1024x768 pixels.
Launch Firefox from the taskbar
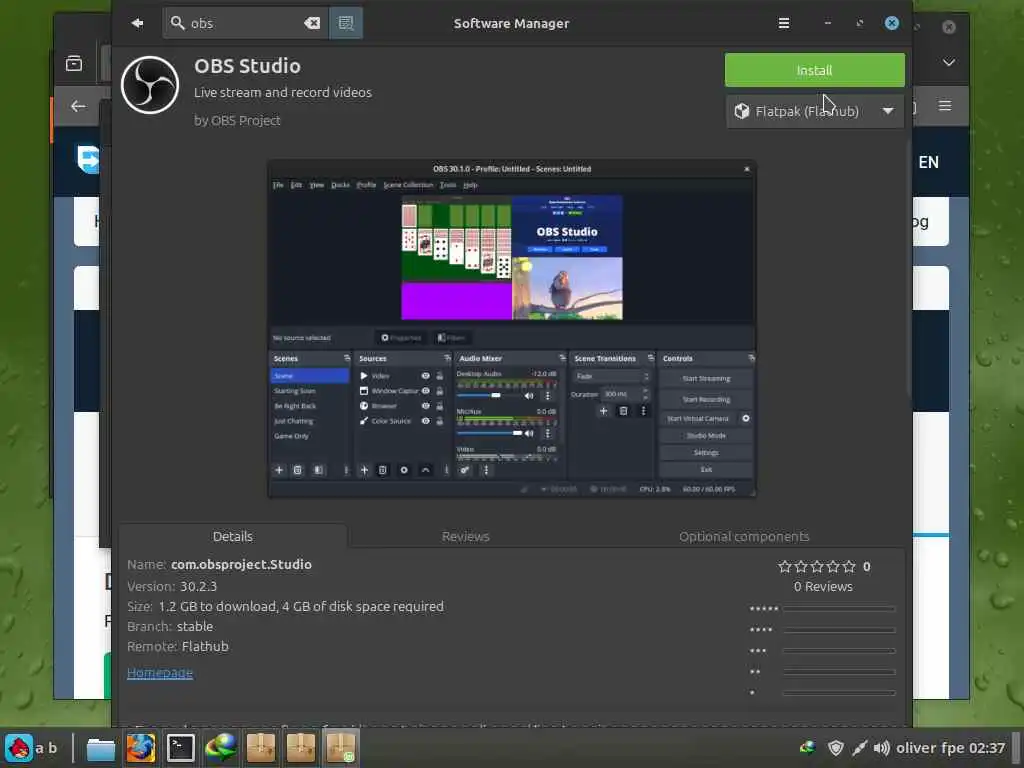[140, 748]
